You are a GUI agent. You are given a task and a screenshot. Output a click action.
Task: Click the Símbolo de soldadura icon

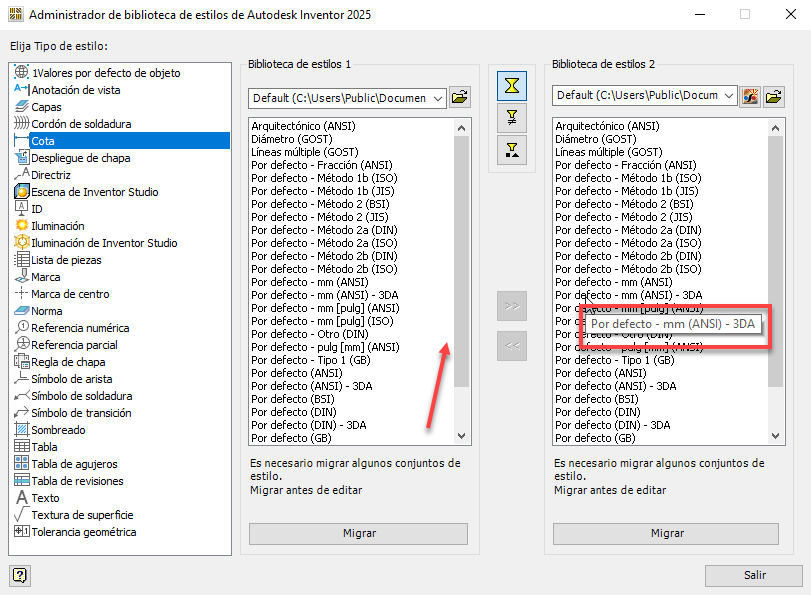click(x=21, y=396)
